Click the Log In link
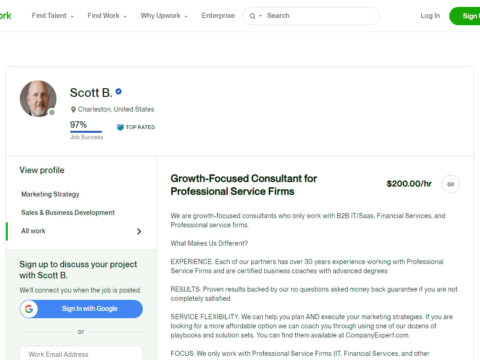Screen dimensions: 480x360 [x=430, y=16]
